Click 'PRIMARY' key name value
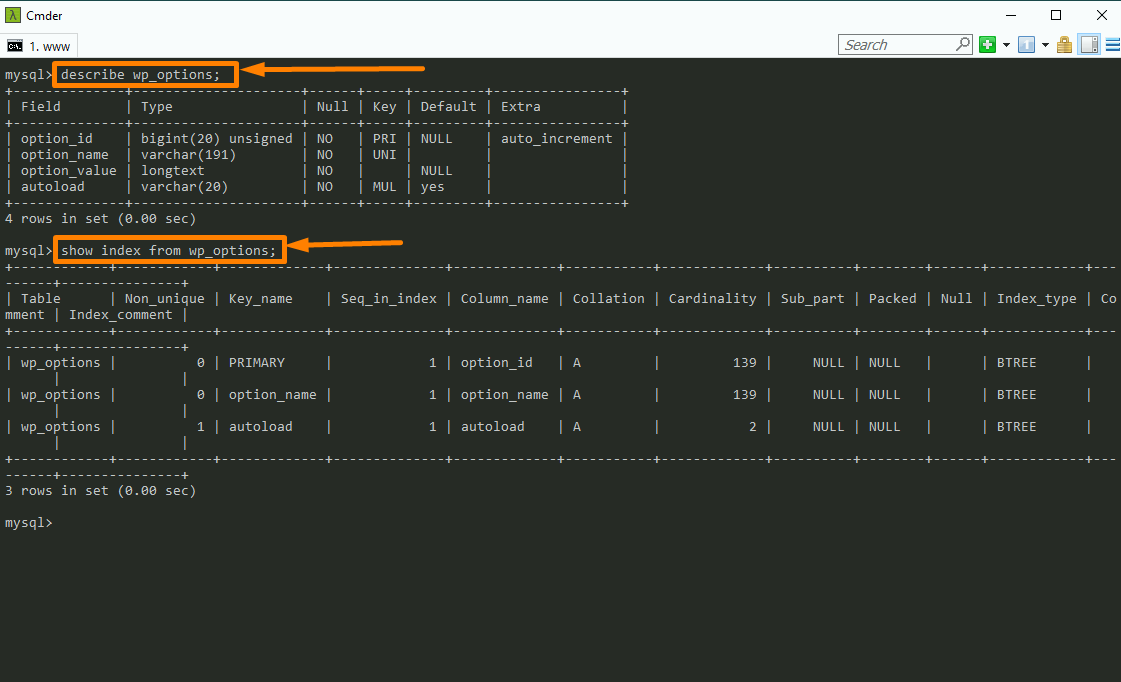The image size is (1121, 682). [257, 362]
